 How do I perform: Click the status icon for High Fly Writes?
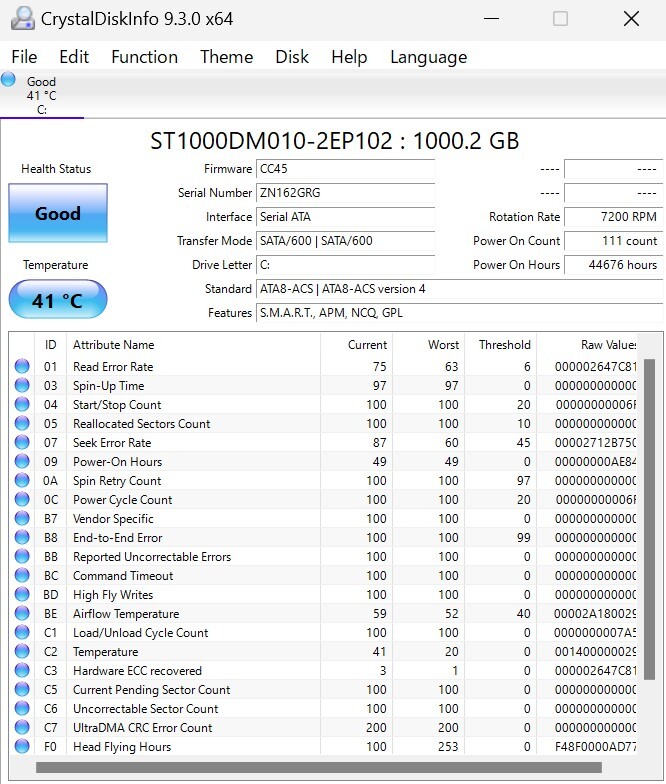click(22, 594)
